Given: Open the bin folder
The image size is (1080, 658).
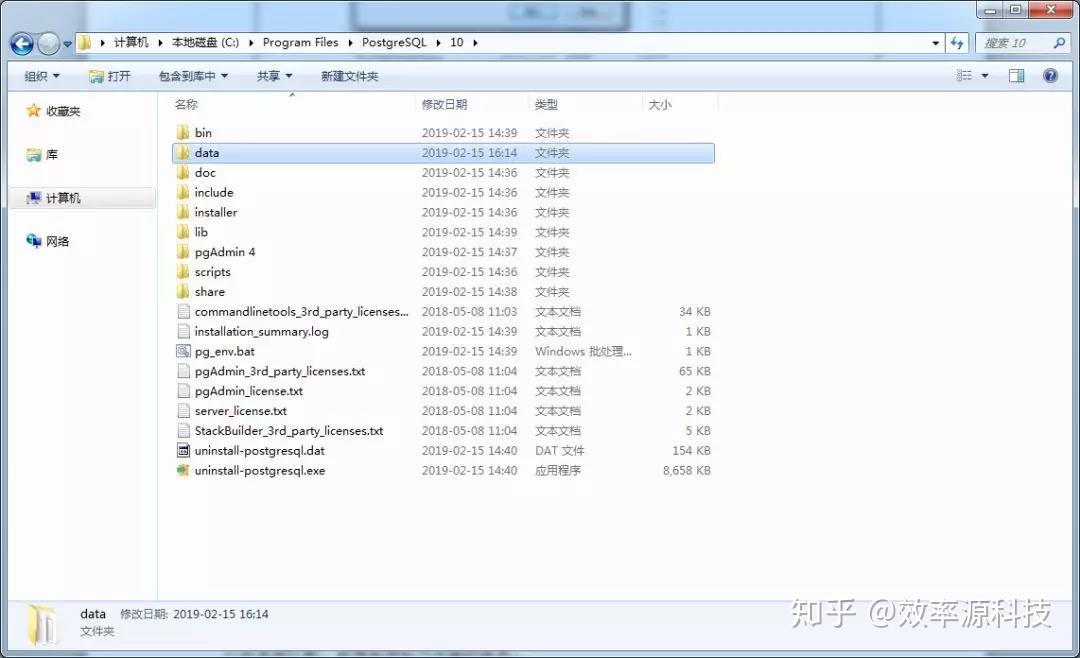Looking at the screenshot, I should [203, 132].
